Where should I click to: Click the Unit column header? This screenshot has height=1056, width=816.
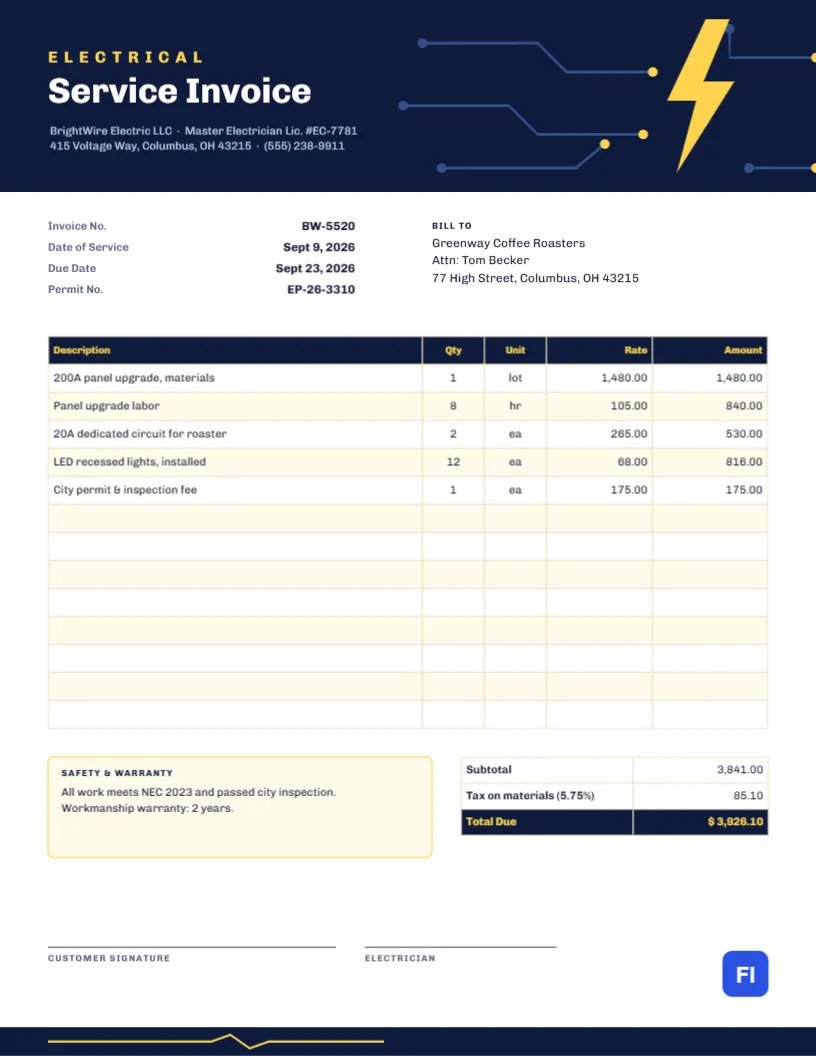[515, 350]
